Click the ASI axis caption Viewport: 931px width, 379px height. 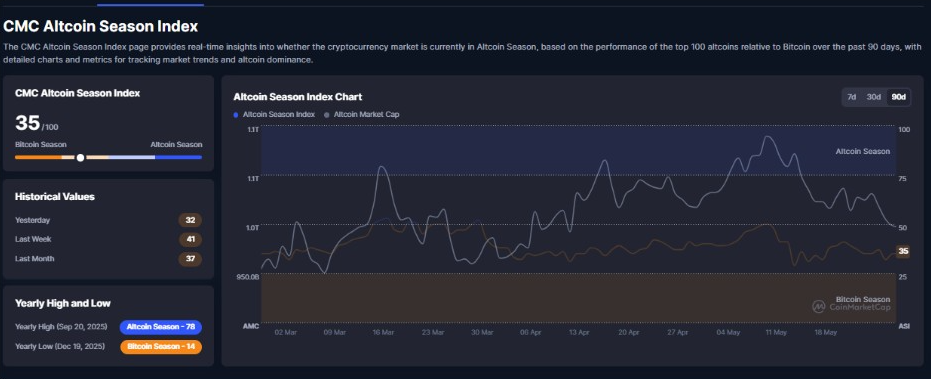[904, 326]
